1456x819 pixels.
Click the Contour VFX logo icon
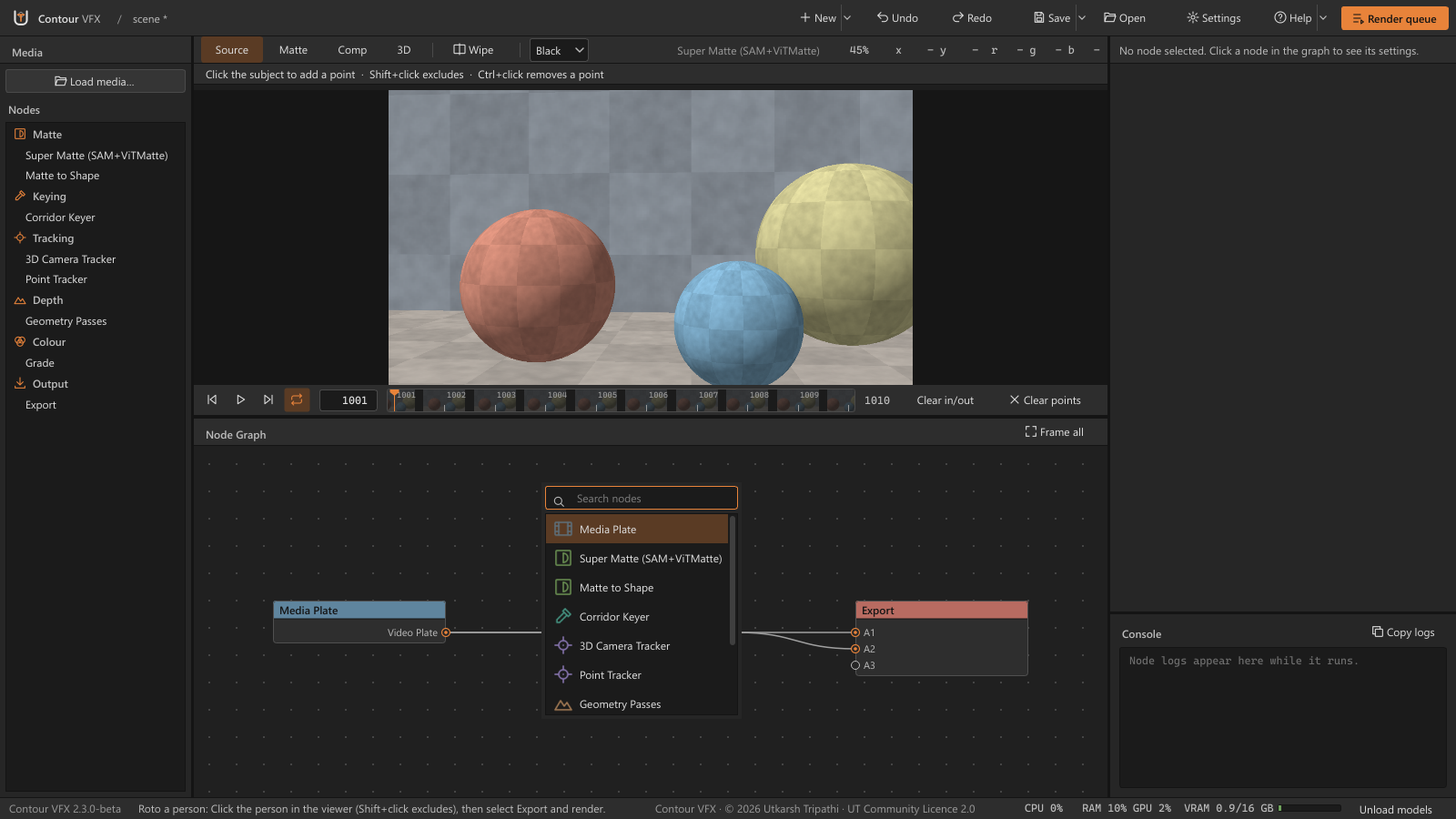pyautogui.click(x=21, y=17)
